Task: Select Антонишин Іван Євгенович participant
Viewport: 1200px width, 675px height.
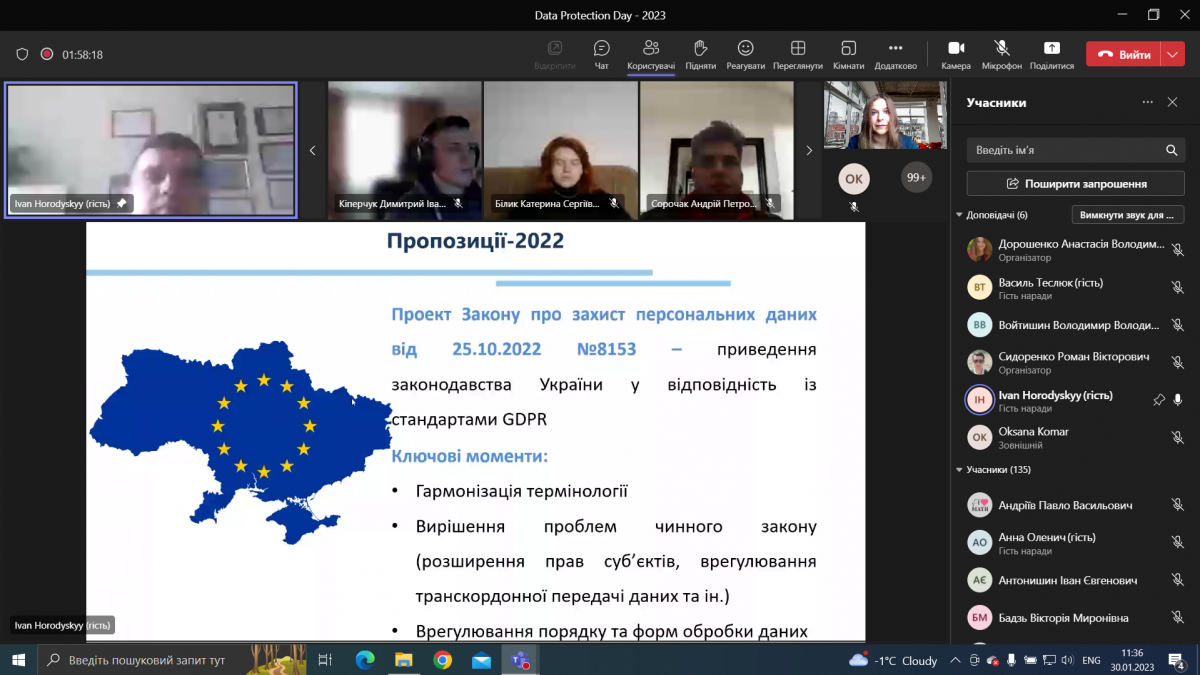Action: pyautogui.click(x=1076, y=580)
